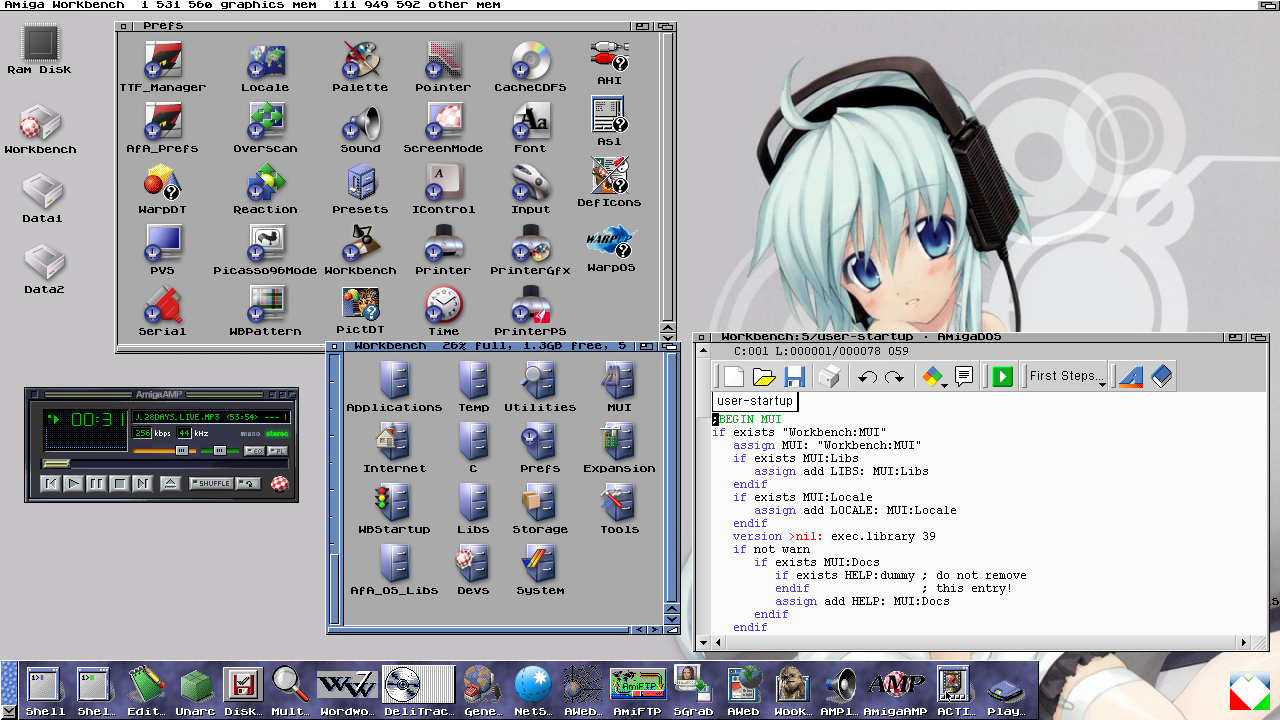The width and height of the screenshot is (1280, 720).
Task: Toggle the PL playlist button in AmigaAMP
Action: click(276, 451)
